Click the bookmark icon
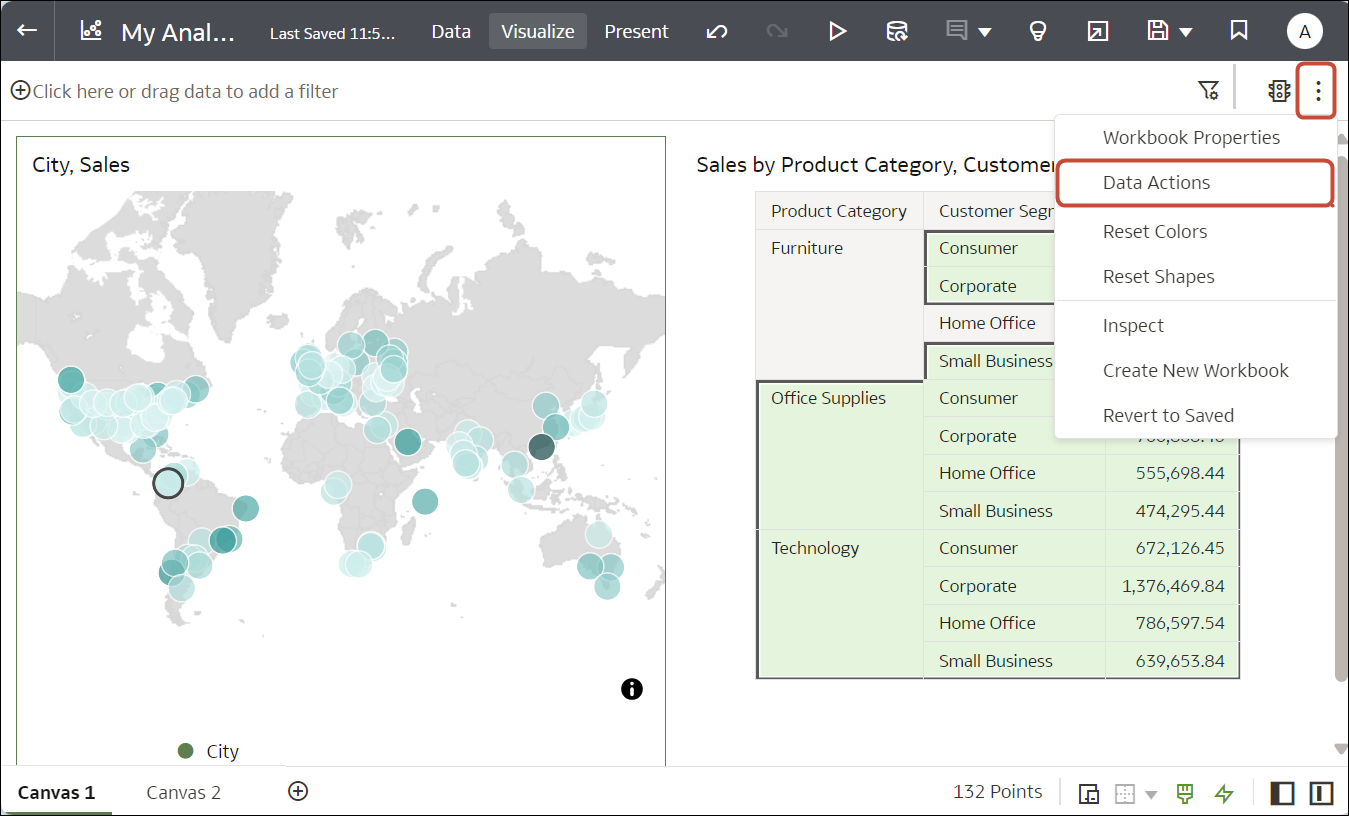1349x816 pixels. 1239,31
